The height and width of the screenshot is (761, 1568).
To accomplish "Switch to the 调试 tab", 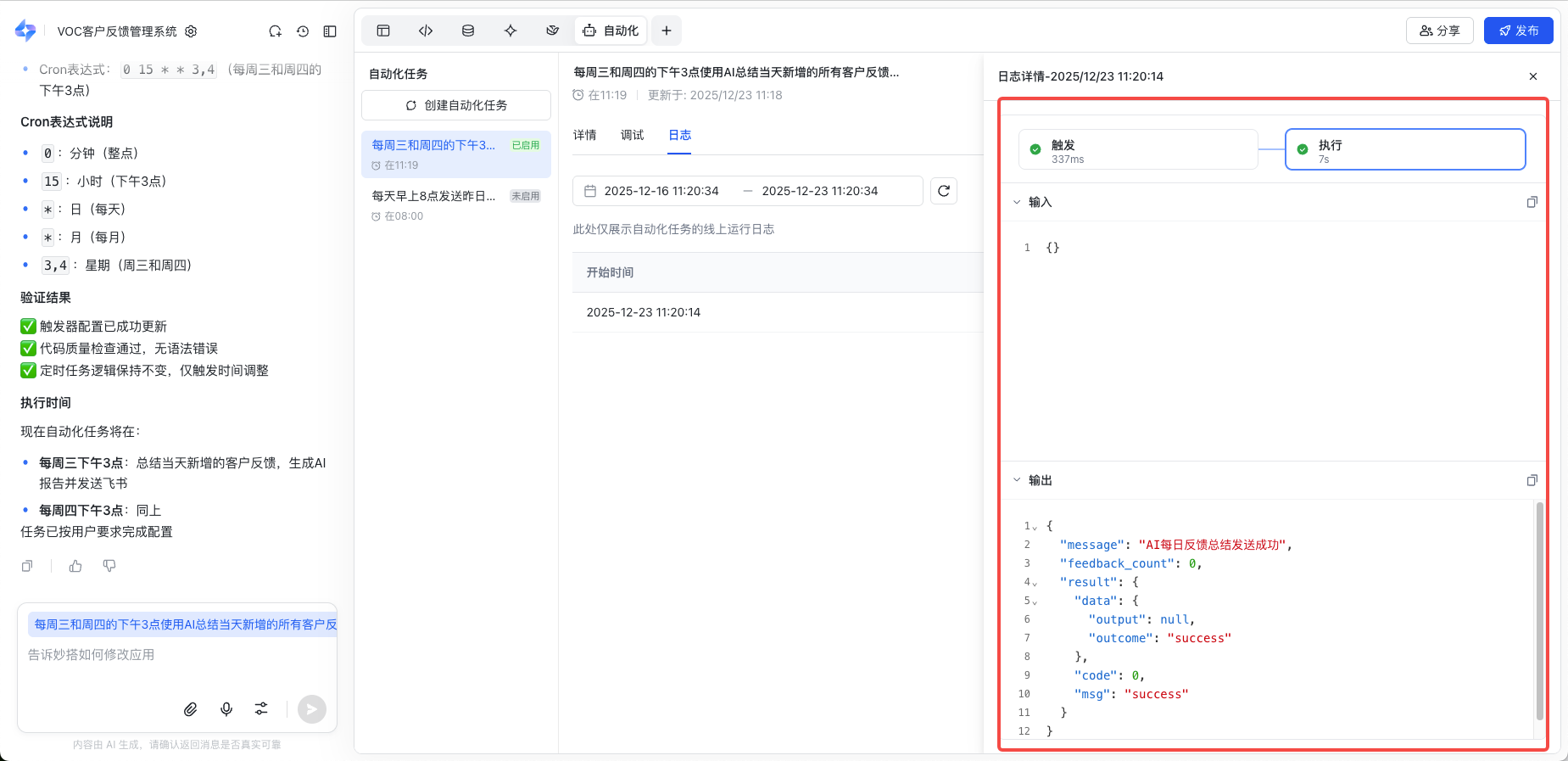I will pyautogui.click(x=632, y=135).
